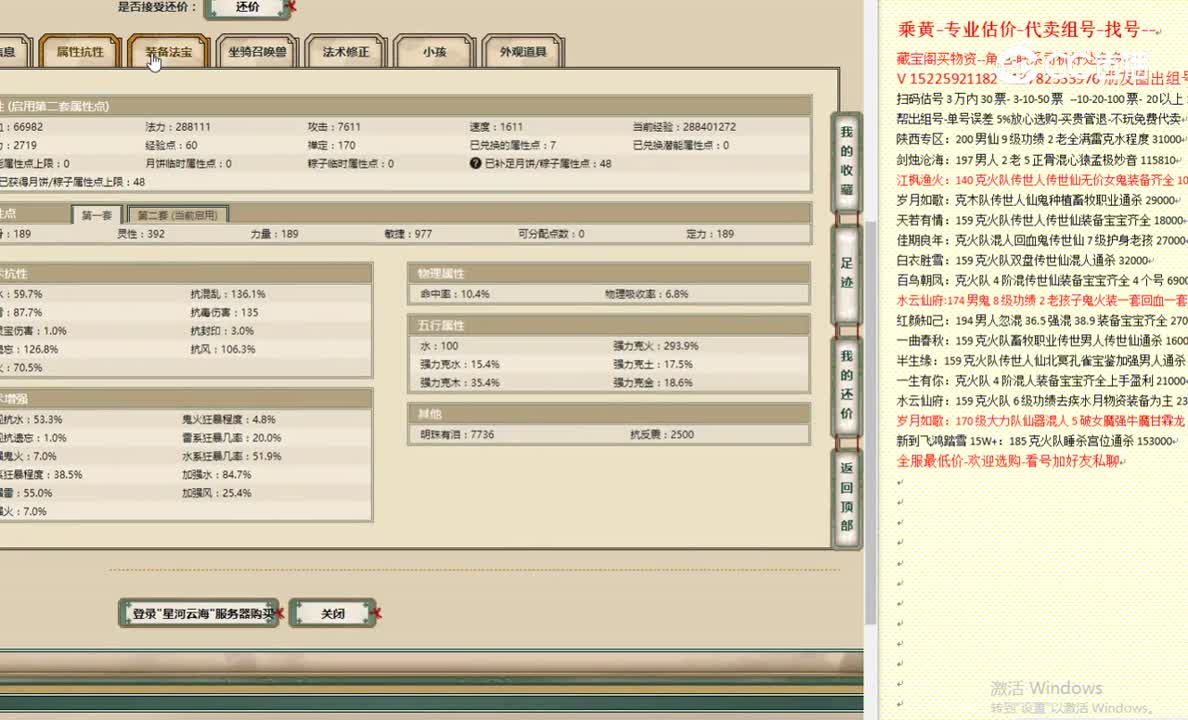This screenshot has height=720, width=1188.
Task: Click the 已兑换的属性点 : 7 entry
Action: click(513, 145)
